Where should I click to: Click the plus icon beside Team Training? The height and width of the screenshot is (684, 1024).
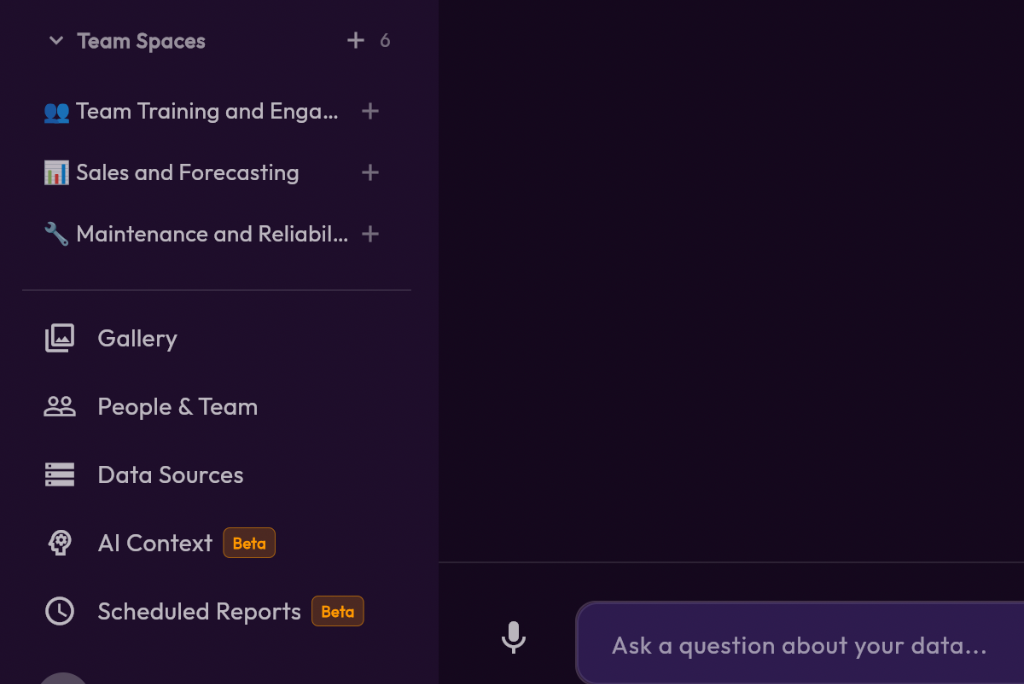click(x=370, y=111)
